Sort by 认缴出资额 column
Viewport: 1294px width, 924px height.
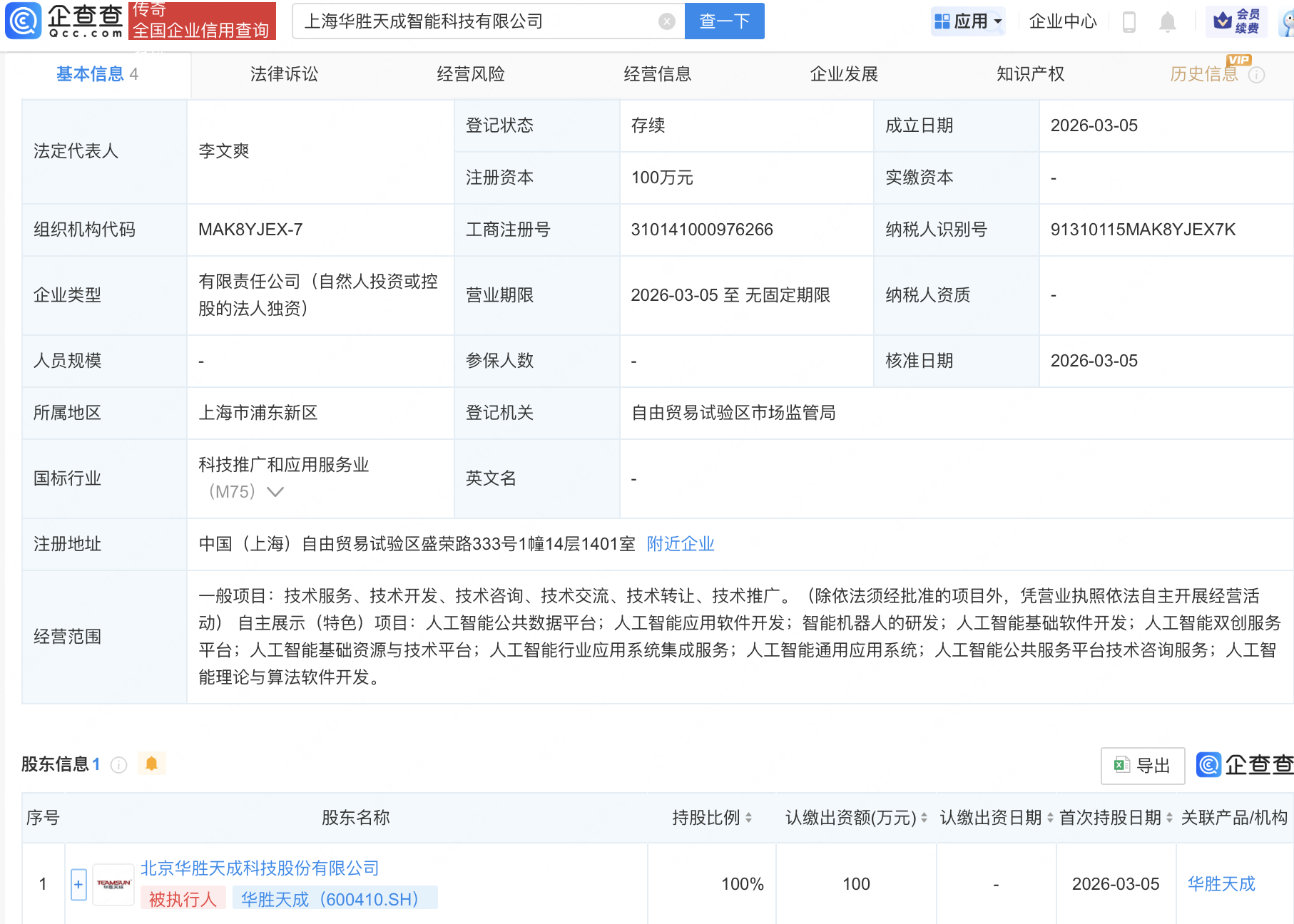tap(924, 818)
